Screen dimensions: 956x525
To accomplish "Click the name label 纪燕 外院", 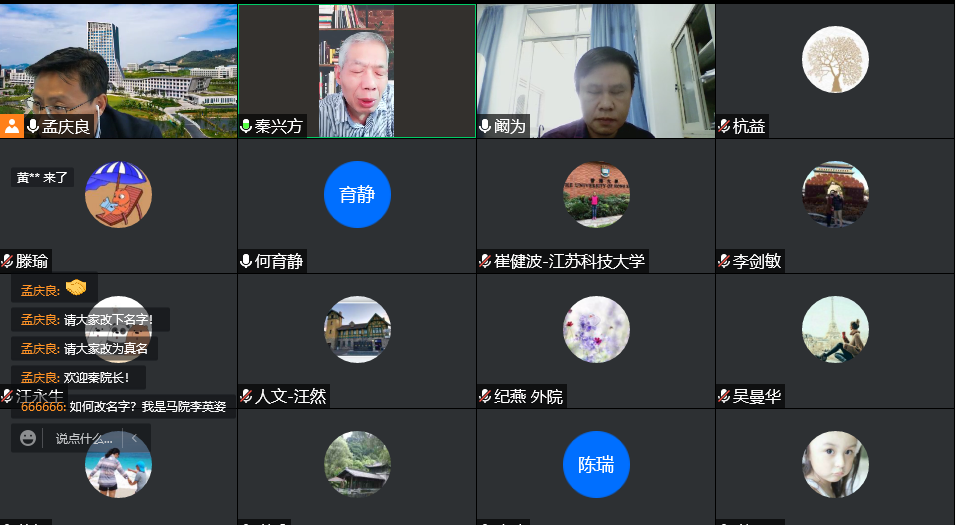I will 528,396.
